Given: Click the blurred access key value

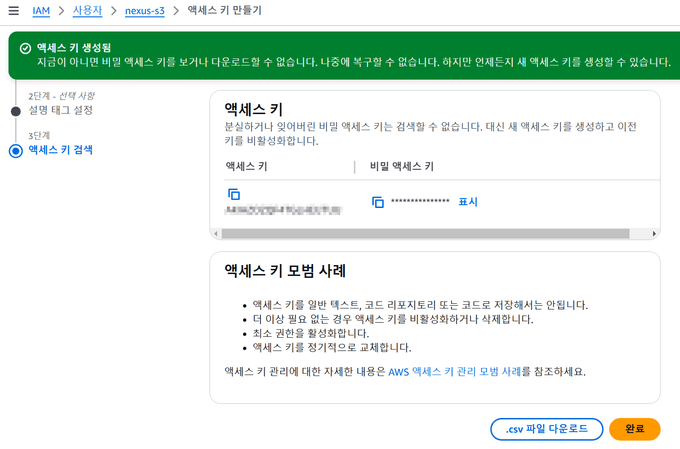Looking at the screenshot, I should tap(283, 211).
